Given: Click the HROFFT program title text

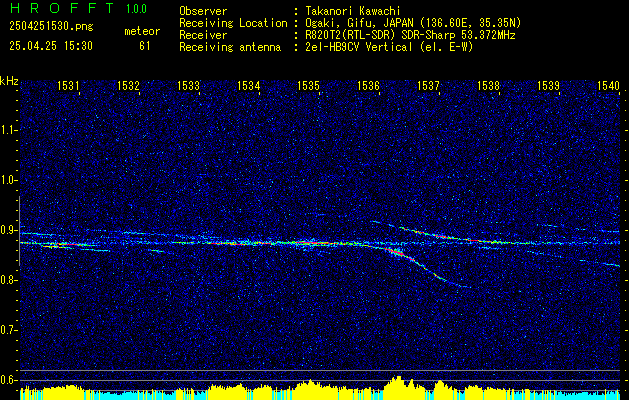Looking at the screenshot, I should (x=62, y=8).
